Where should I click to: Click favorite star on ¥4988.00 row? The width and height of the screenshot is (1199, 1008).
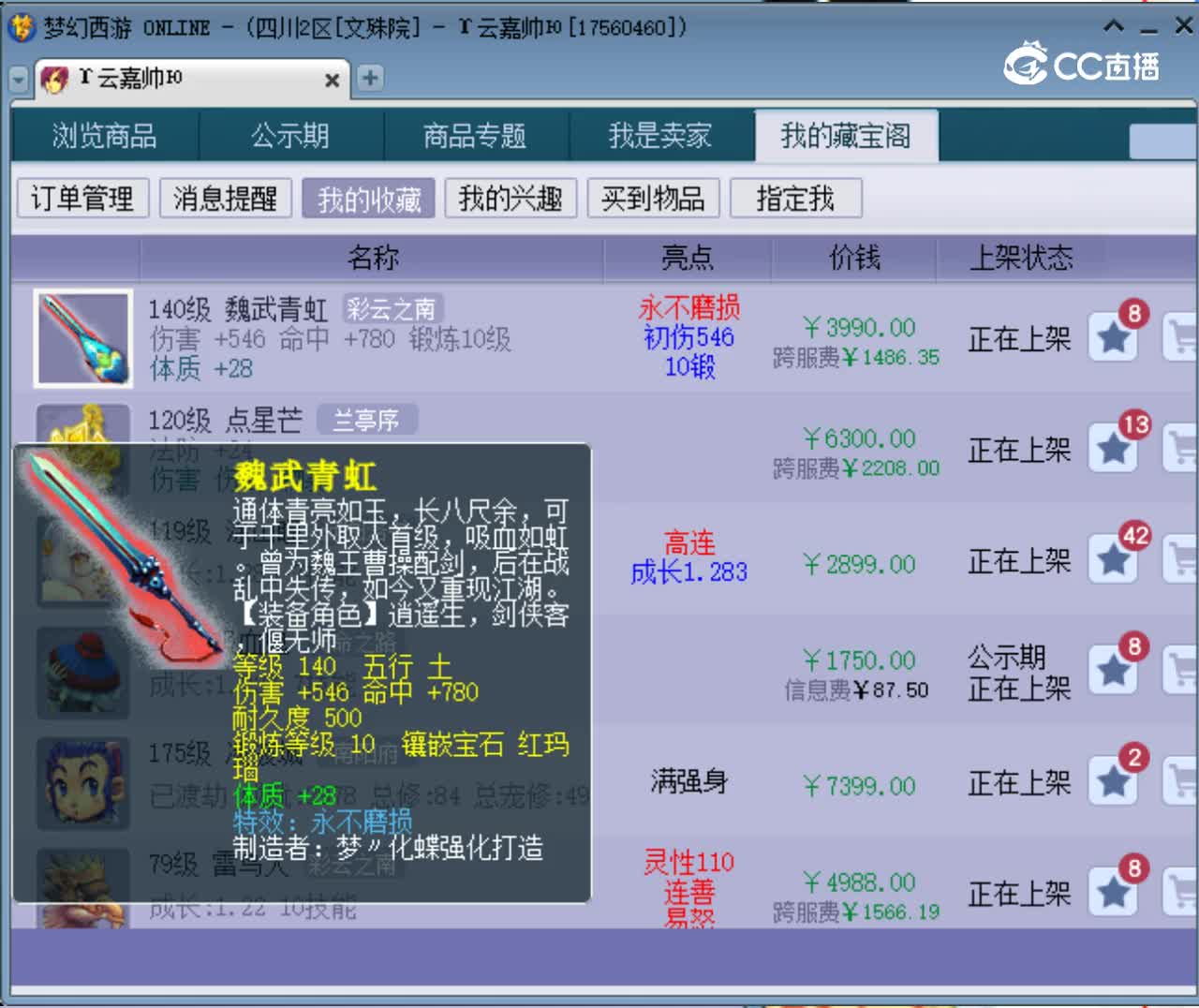pyautogui.click(x=1113, y=894)
